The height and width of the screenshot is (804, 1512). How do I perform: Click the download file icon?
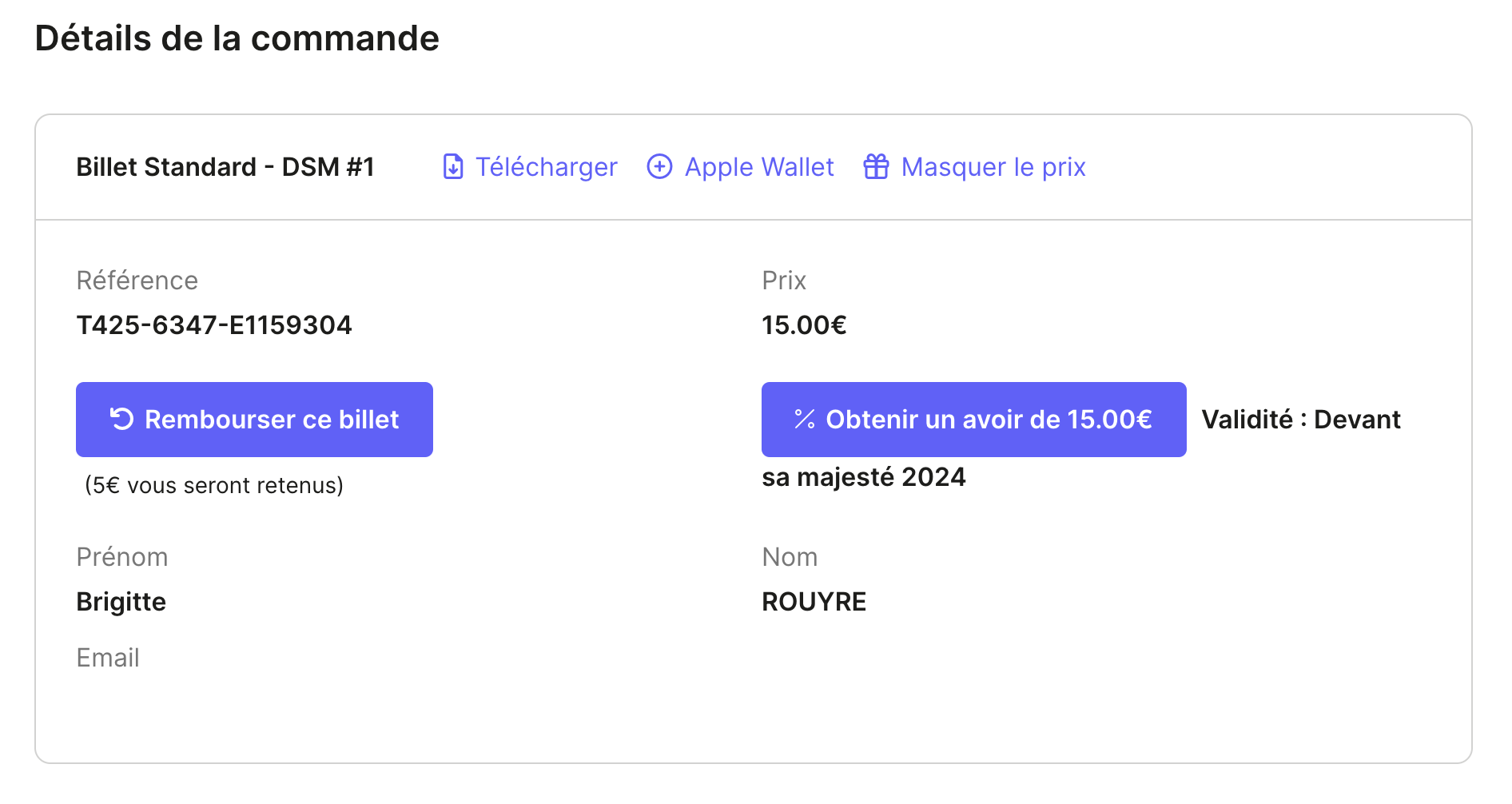pos(453,167)
